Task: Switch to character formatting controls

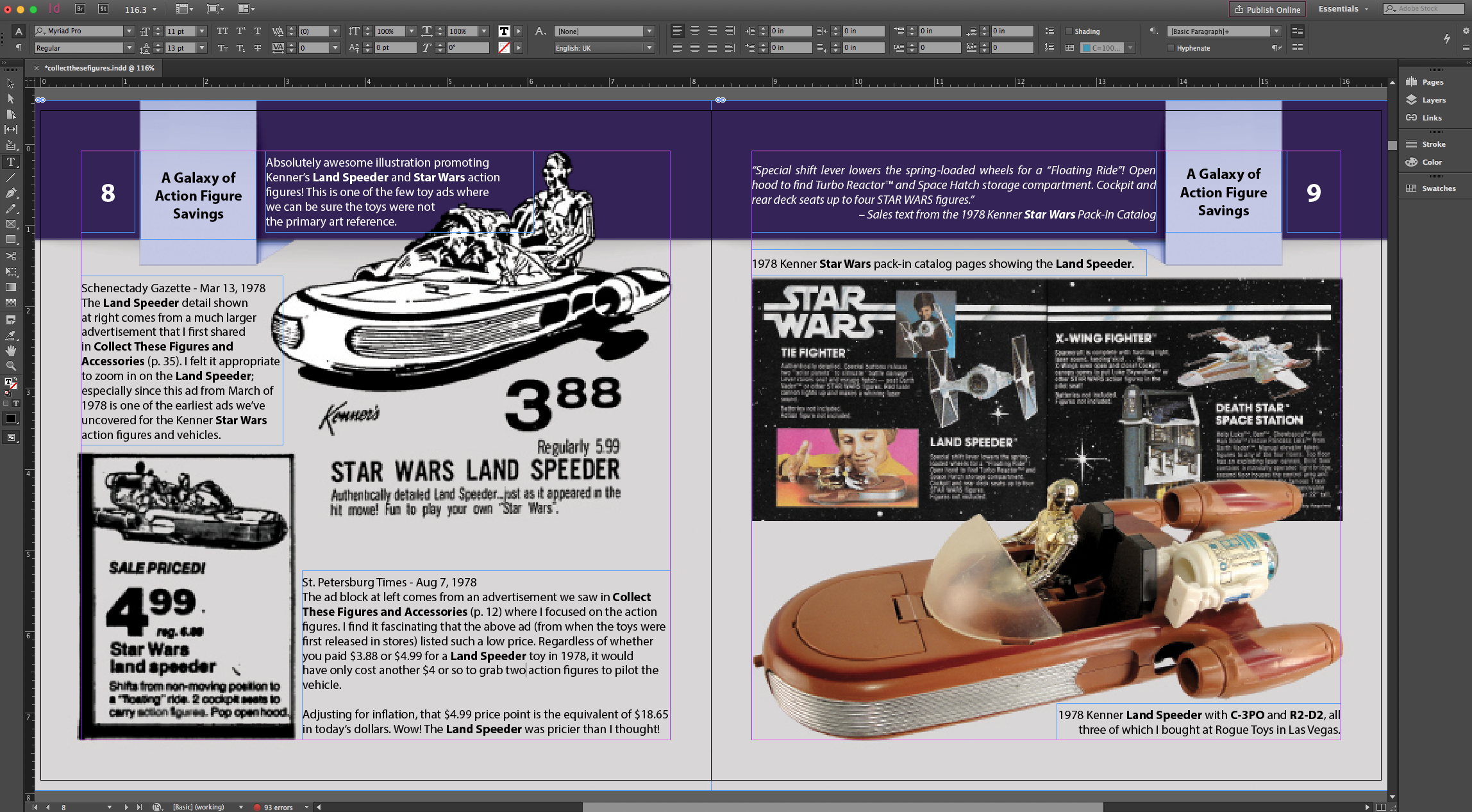Action: coord(19,31)
